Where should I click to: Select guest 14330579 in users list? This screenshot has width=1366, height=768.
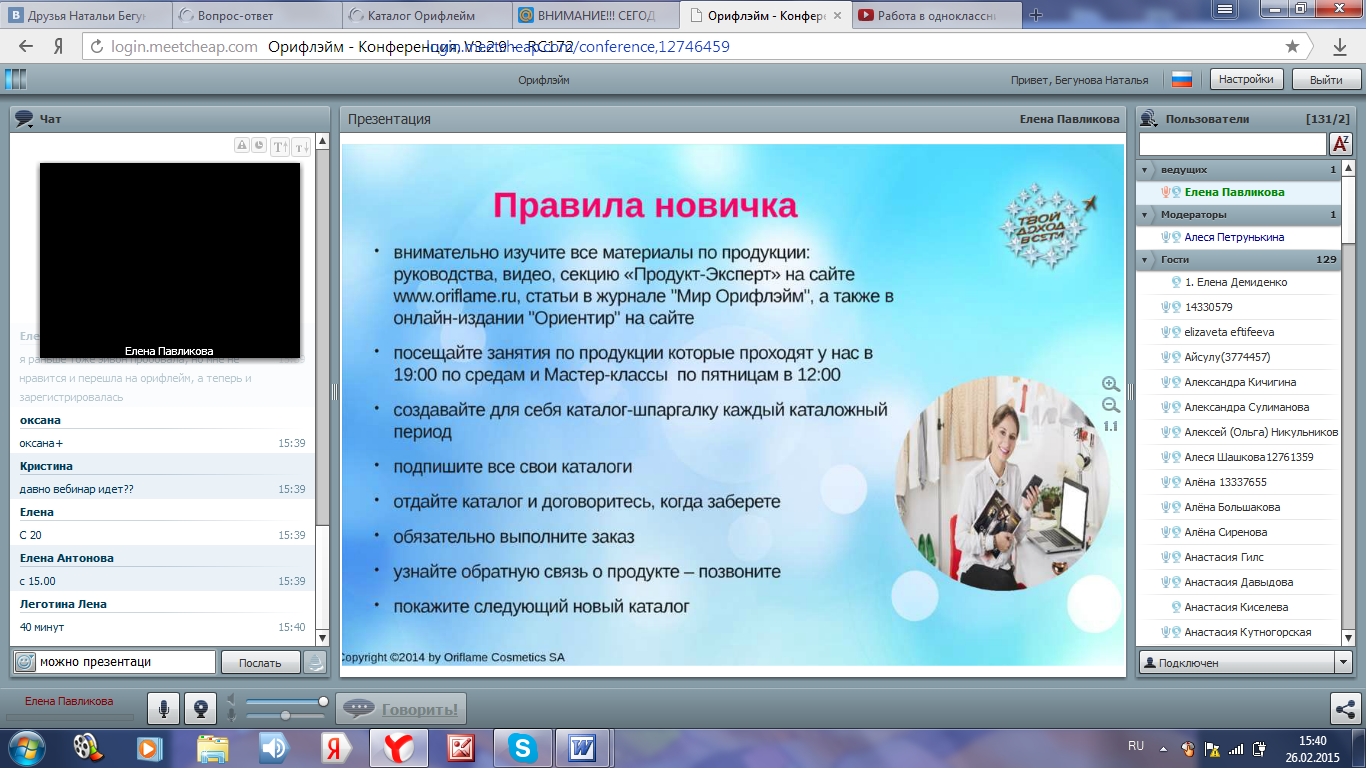click(1208, 307)
